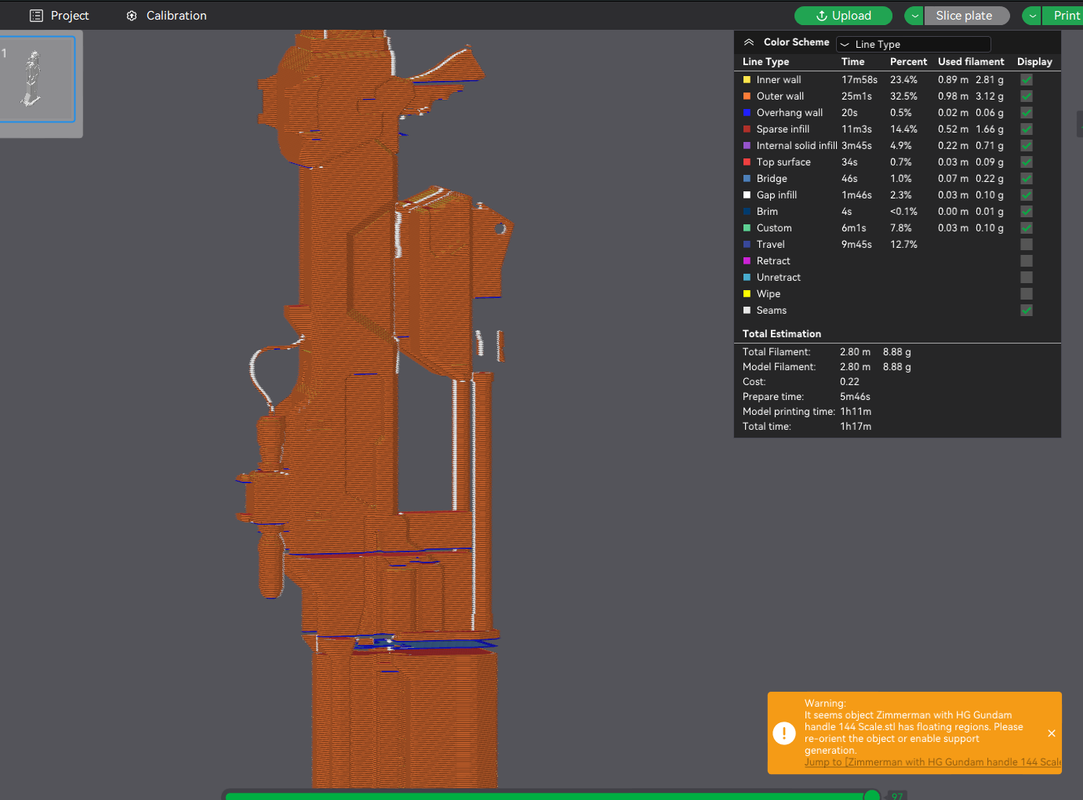Click the Display column header
This screenshot has height=800, width=1083.
1035,61
